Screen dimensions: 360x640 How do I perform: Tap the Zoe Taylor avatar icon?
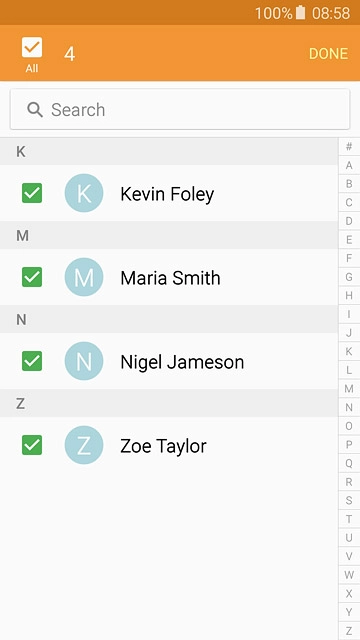[84, 445]
